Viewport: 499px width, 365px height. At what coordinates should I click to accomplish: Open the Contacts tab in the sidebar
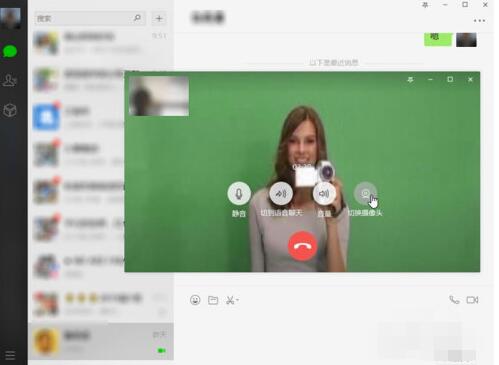[10, 80]
